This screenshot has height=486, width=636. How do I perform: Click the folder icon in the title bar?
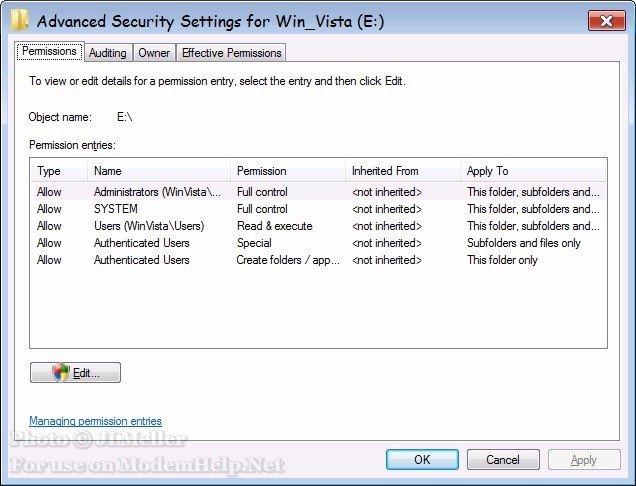coord(21,19)
